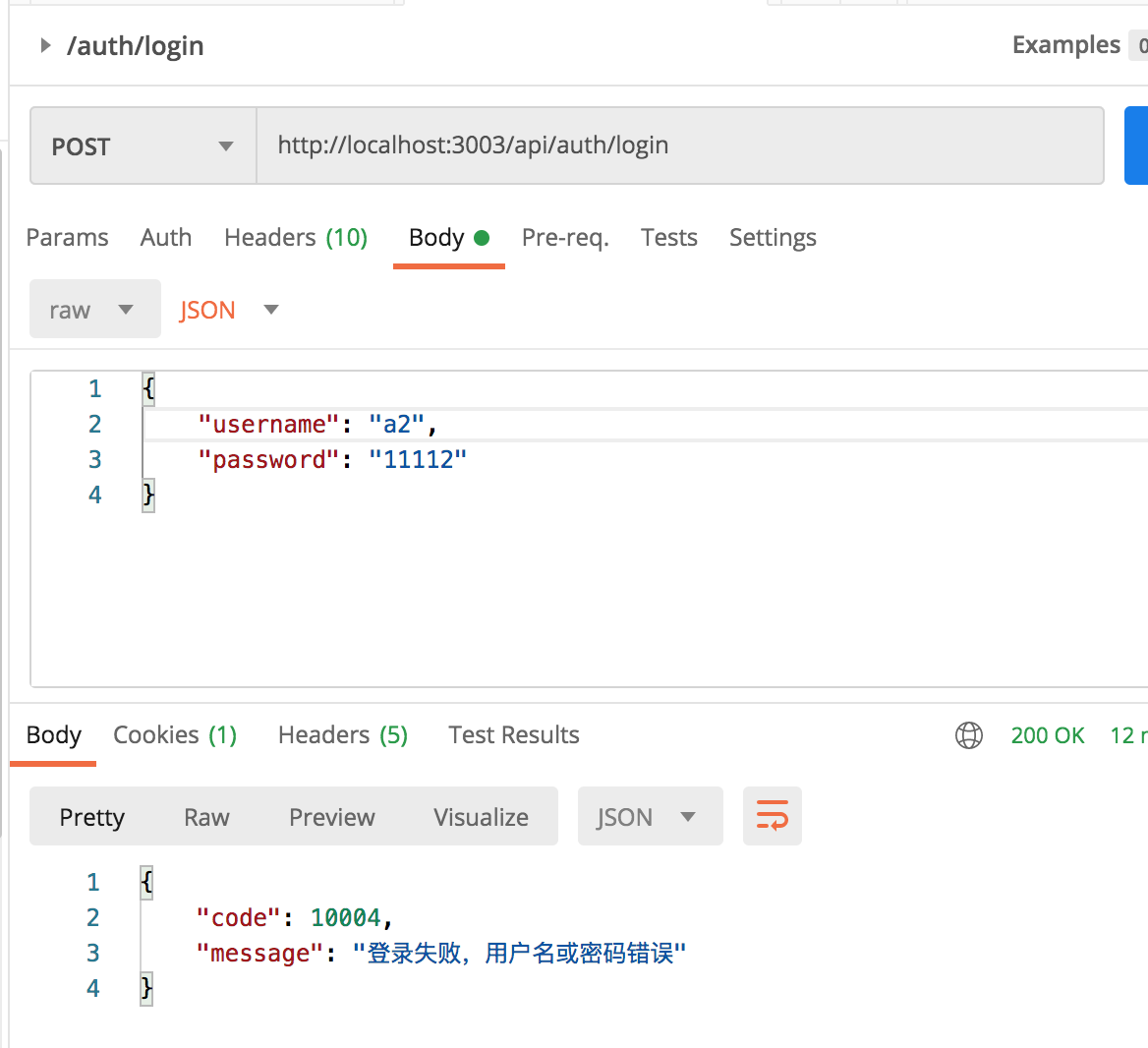Open the request Headers (10) tab
Image resolution: width=1148 pixels, height=1048 pixels.
pyautogui.click(x=296, y=238)
